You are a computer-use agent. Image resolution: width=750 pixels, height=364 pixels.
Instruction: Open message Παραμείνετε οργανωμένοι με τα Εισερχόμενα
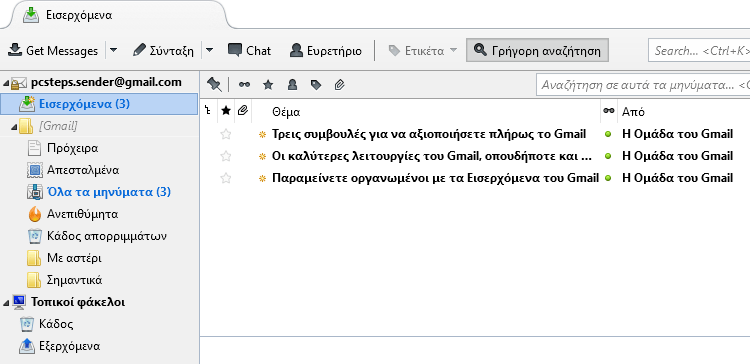click(x=435, y=178)
